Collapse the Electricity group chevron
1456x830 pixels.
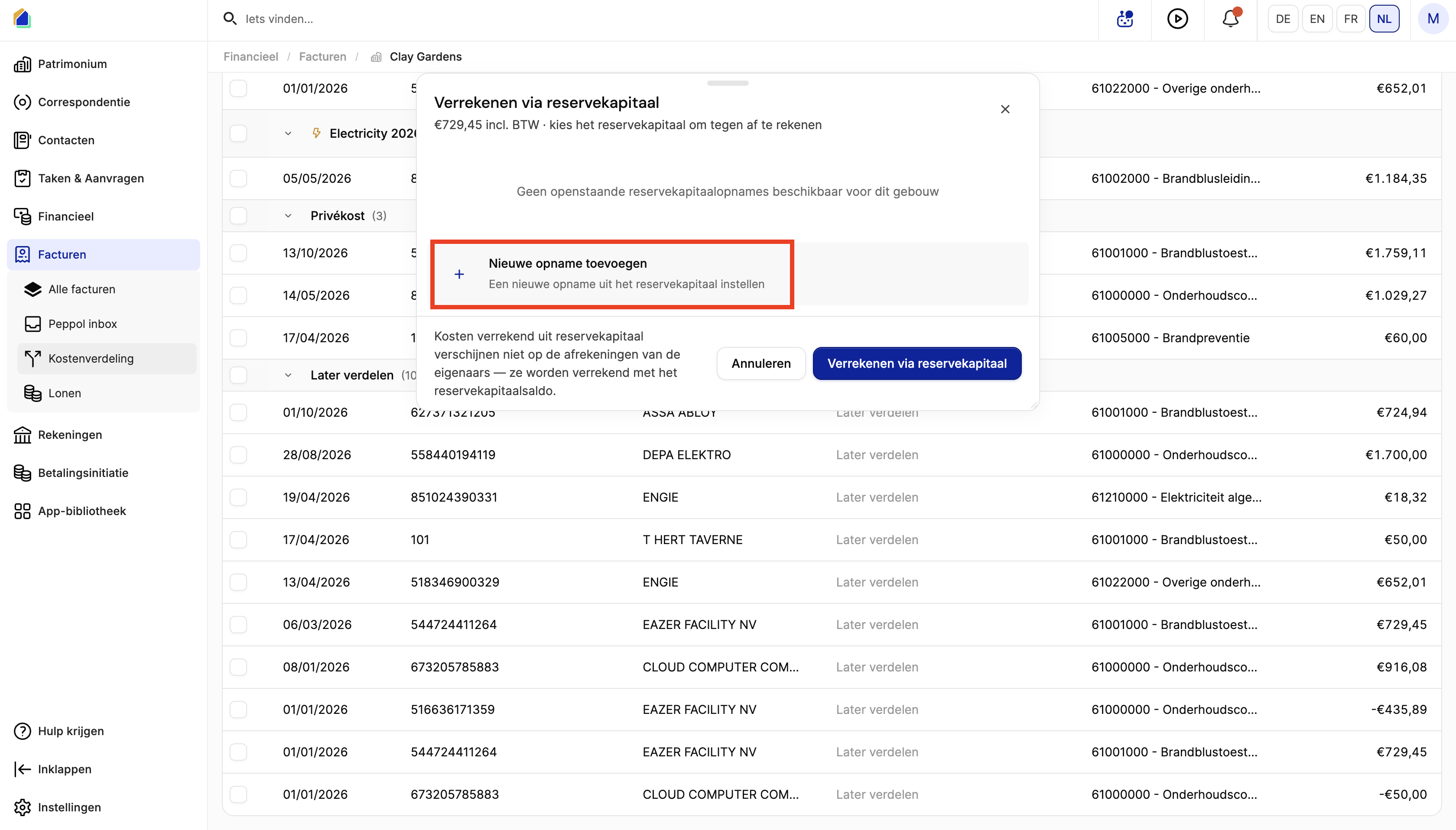click(x=288, y=133)
